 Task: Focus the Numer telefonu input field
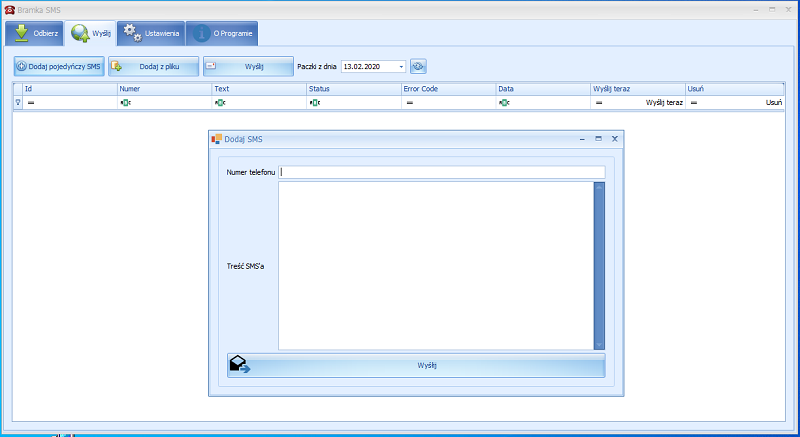442,172
